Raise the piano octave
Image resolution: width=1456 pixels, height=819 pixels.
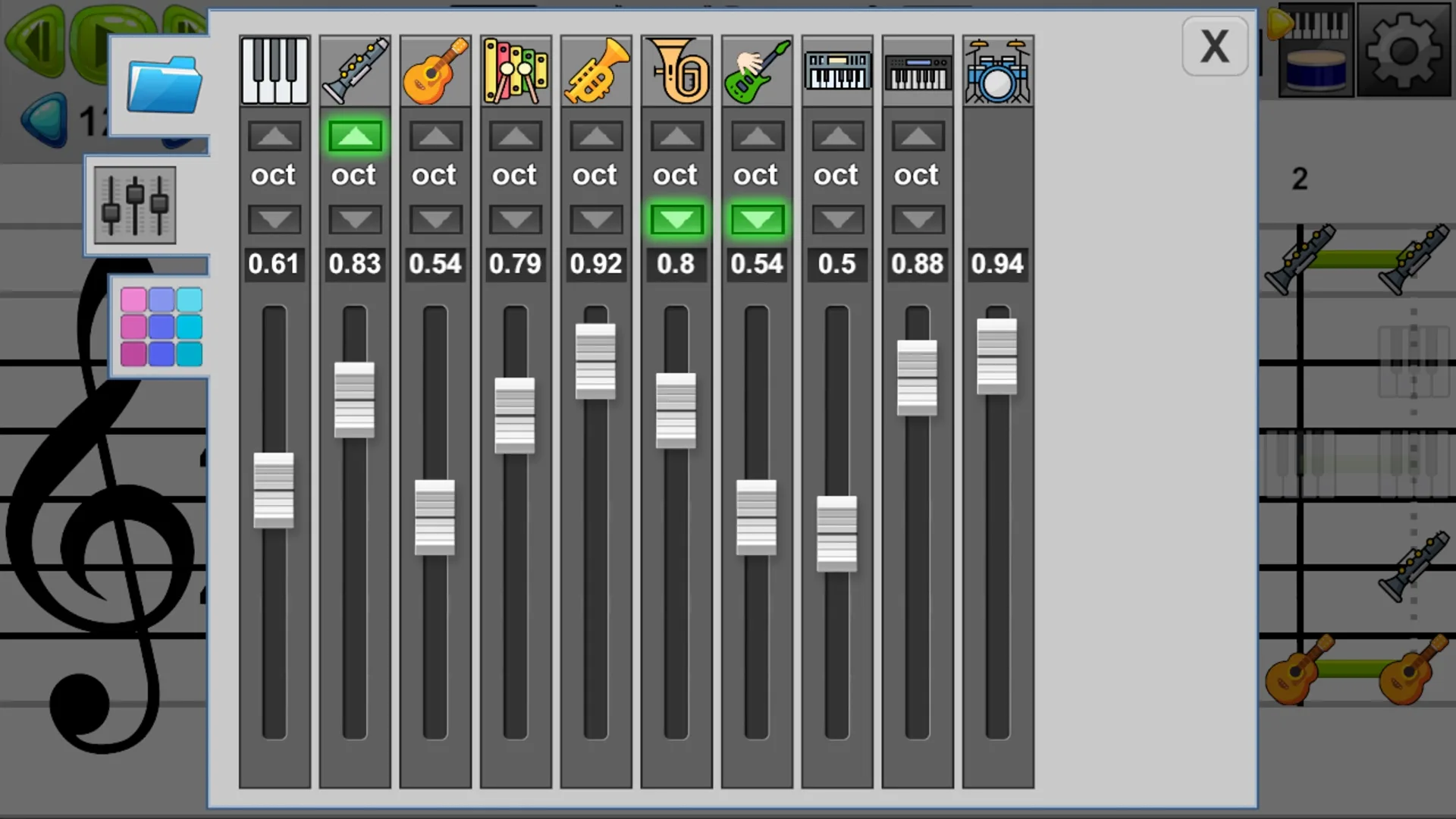(274, 136)
